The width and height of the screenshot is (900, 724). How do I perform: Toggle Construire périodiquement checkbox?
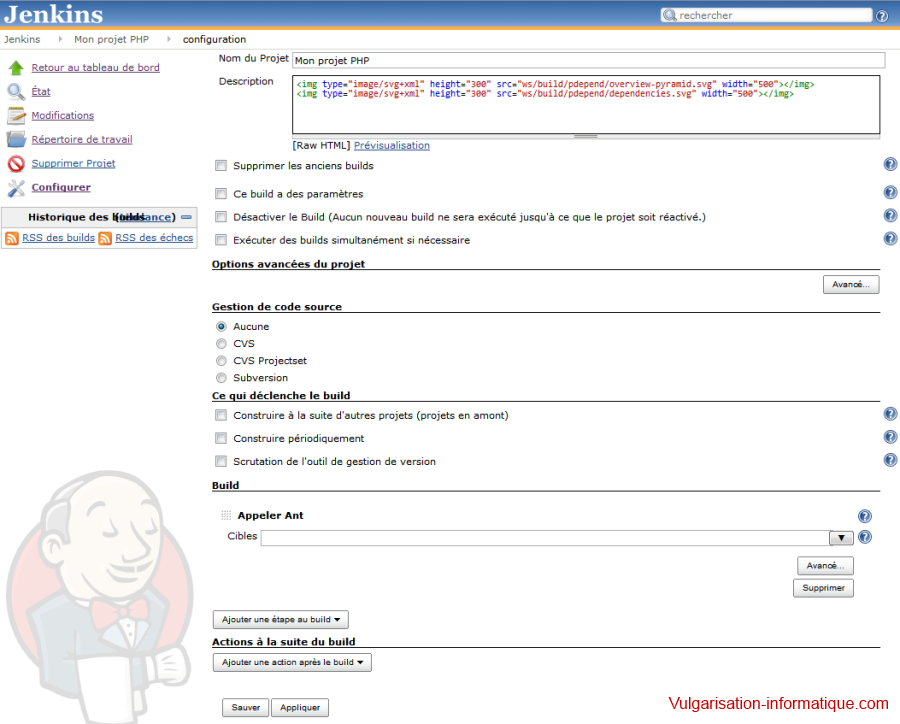tap(221, 439)
